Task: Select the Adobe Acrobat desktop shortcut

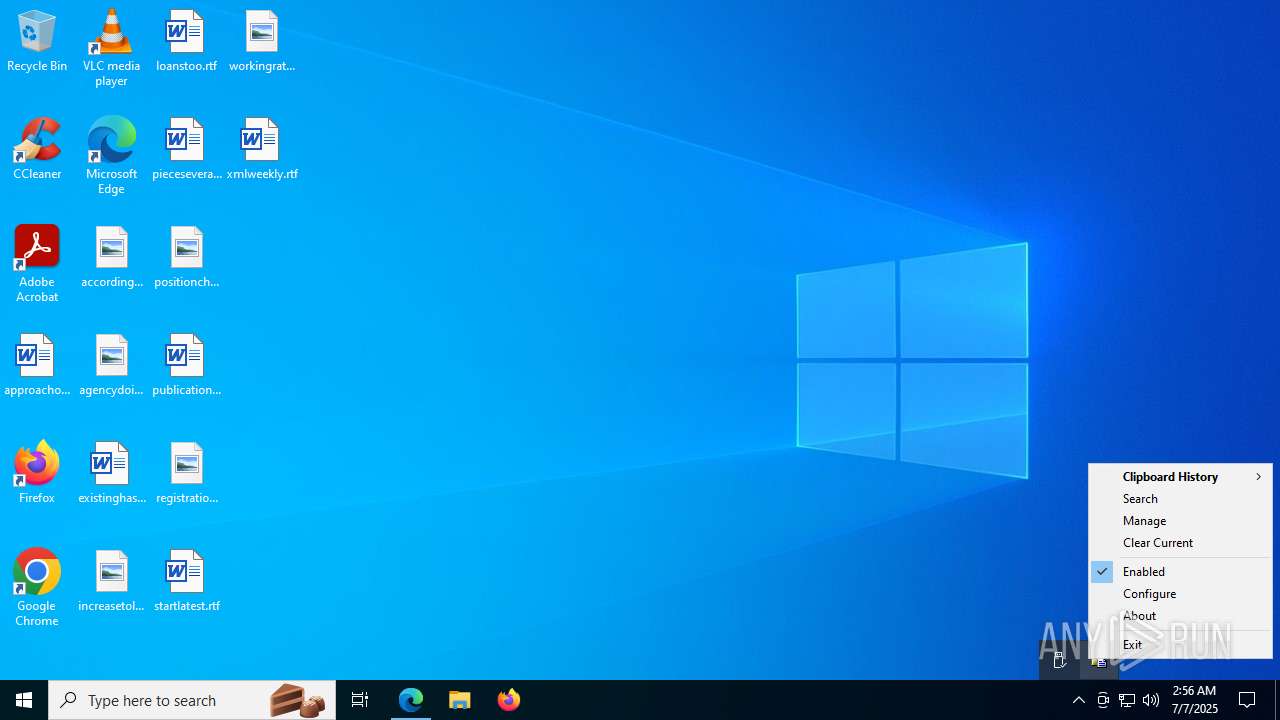Action: coord(37,264)
